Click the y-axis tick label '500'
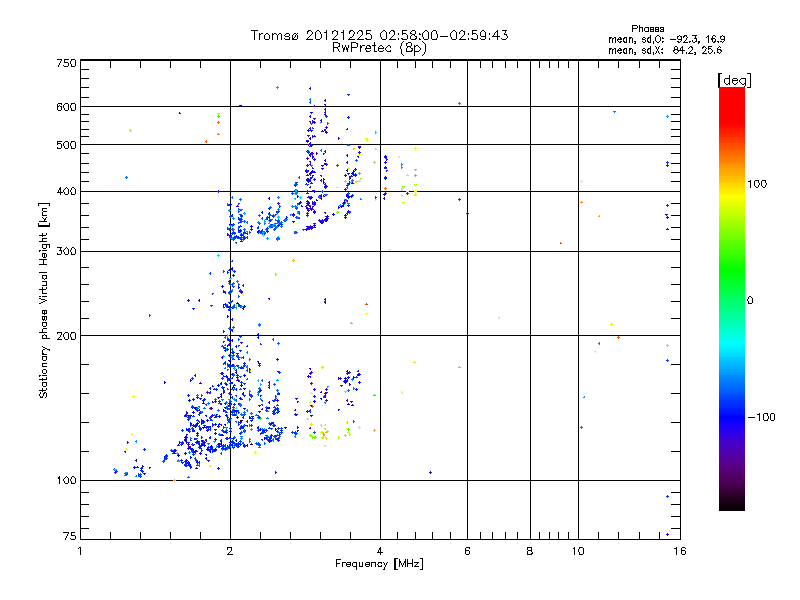800x600 pixels. point(66,145)
